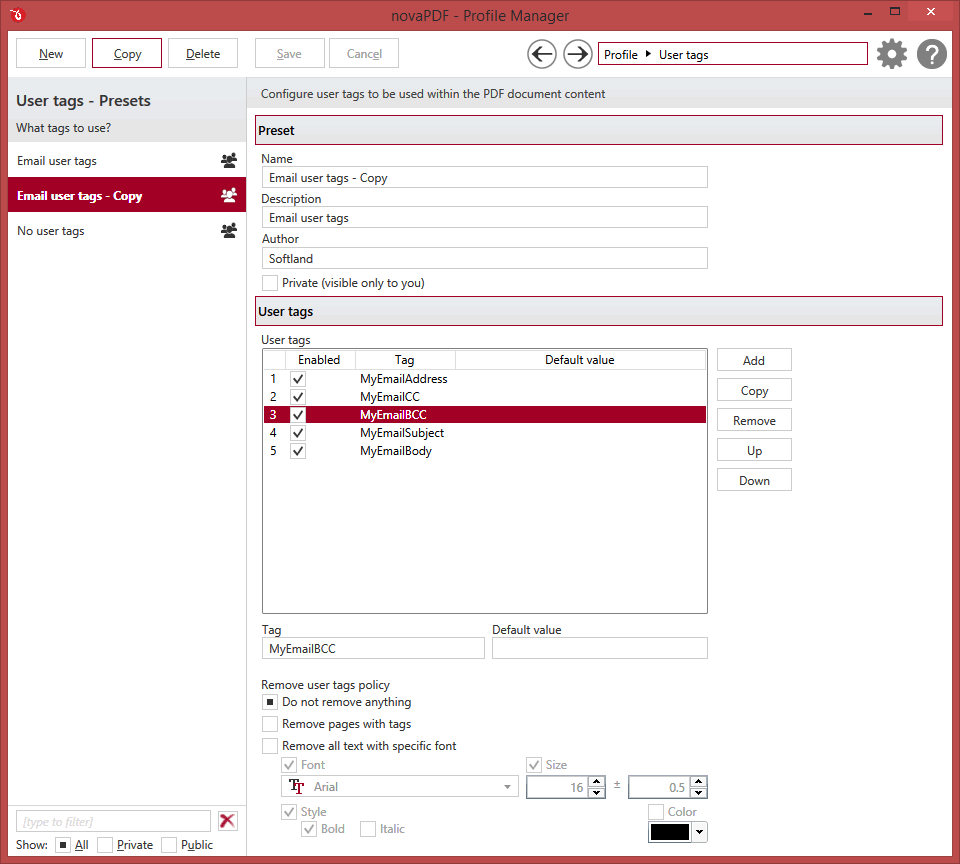Image resolution: width=960 pixels, height=864 pixels.
Task: Open the color picker dropdown arrow
Action: [699, 832]
